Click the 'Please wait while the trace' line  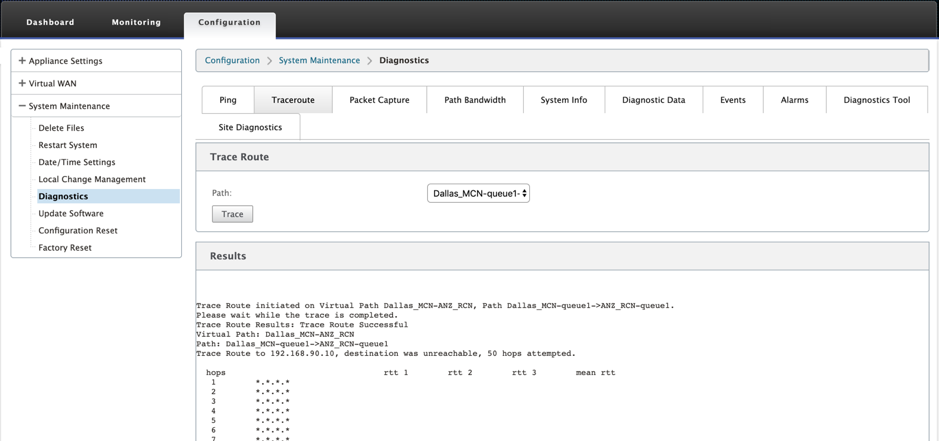(297, 315)
